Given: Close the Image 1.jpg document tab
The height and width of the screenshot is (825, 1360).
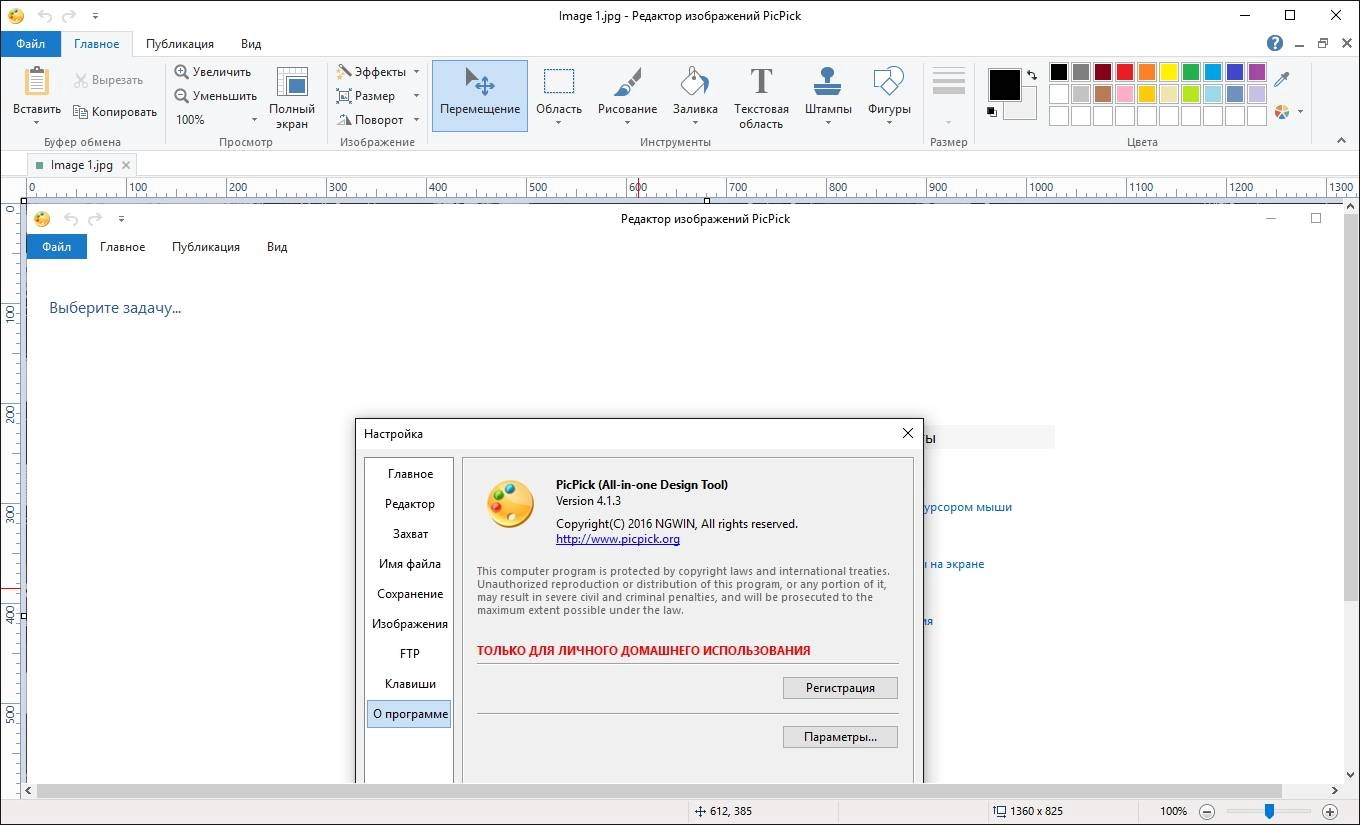Looking at the screenshot, I should point(126,165).
